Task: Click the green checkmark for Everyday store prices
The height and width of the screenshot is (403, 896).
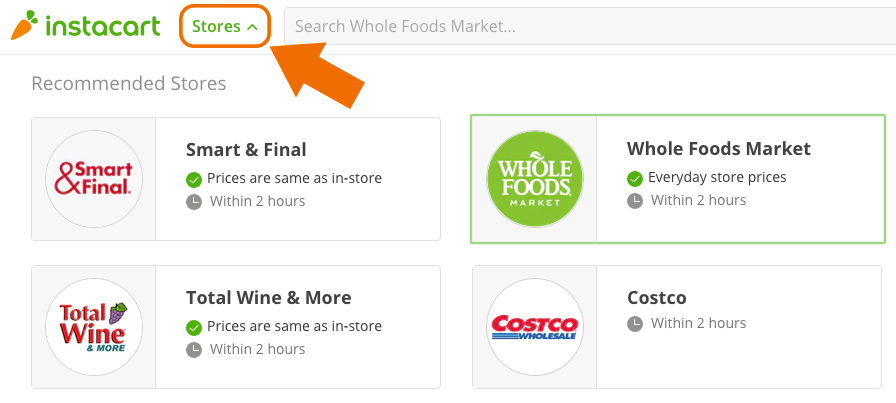Action: [635, 178]
